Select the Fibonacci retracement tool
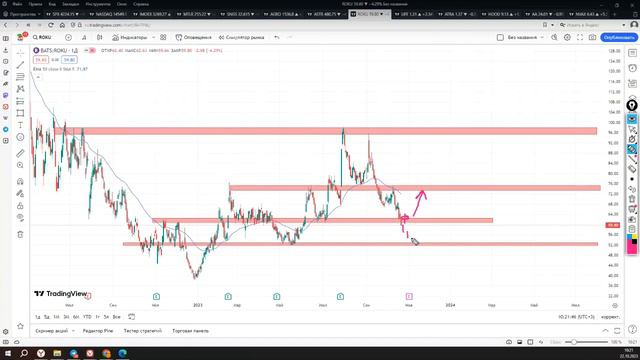 tap(20, 77)
